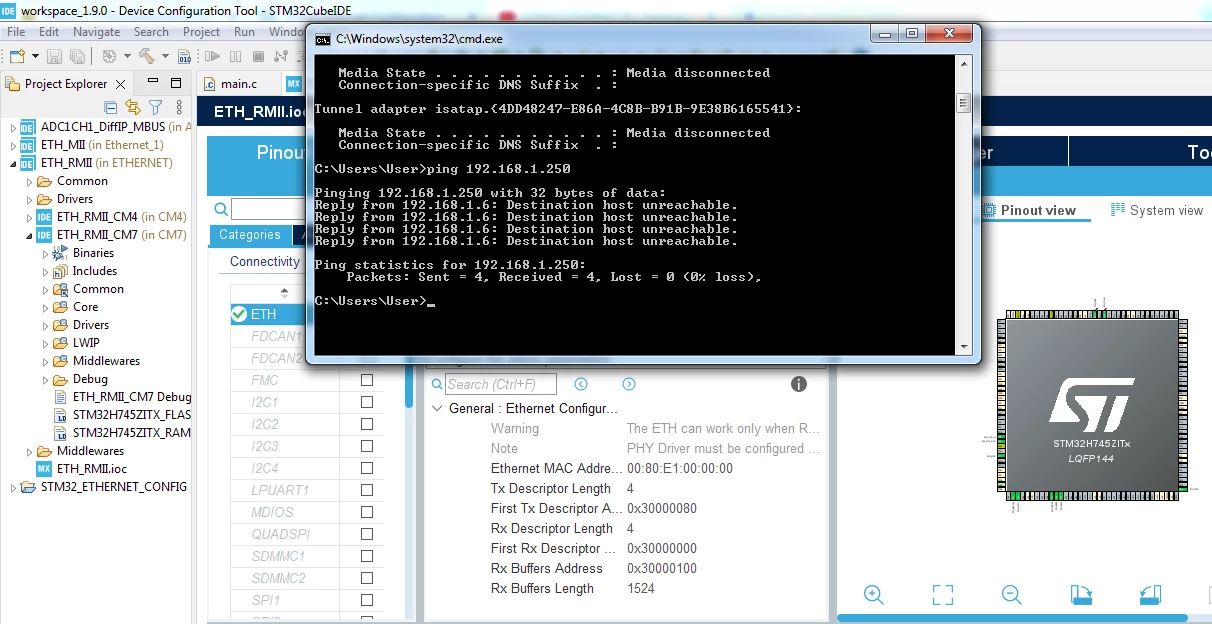Click the info icon in configuration panel
Image resolution: width=1212 pixels, height=624 pixels.
point(799,384)
